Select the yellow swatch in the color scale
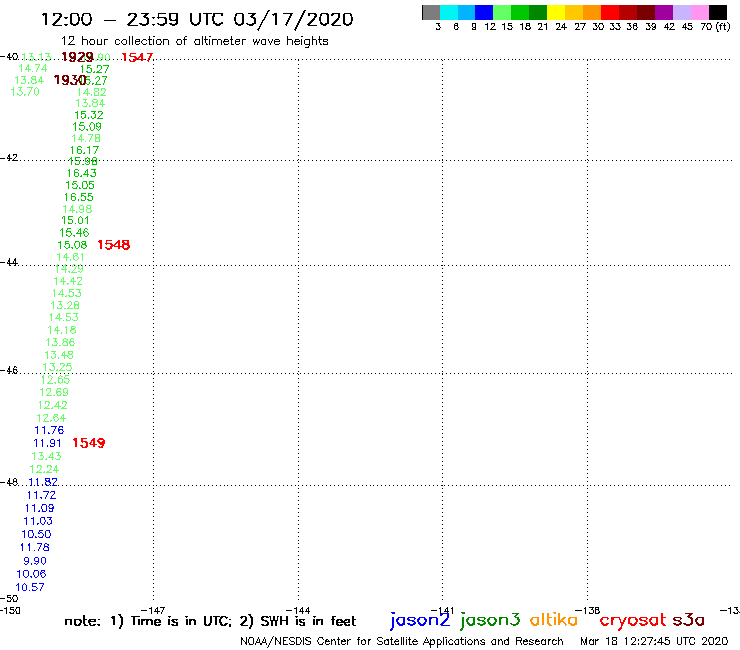The width and height of the screenshot is (740, 650). pos(556,12)
